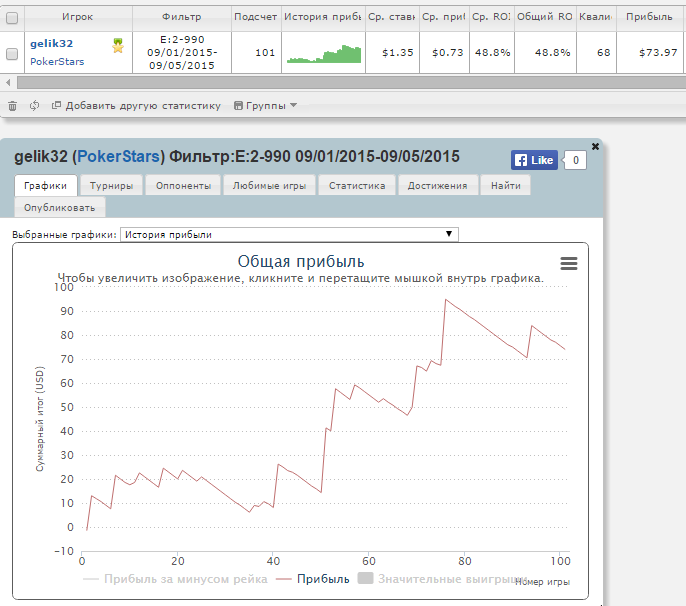Toggle the header select-all checkbox

[x=12, y=18]
